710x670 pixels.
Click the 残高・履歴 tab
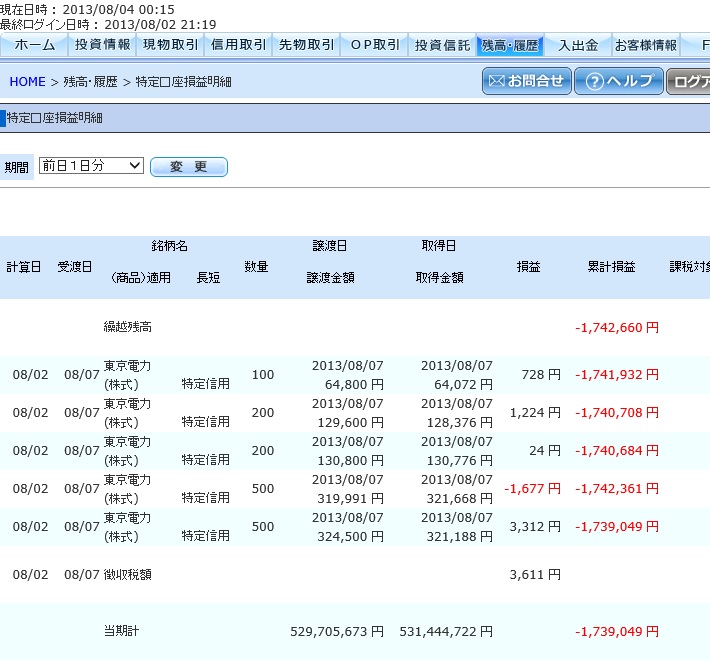point(509,45)
